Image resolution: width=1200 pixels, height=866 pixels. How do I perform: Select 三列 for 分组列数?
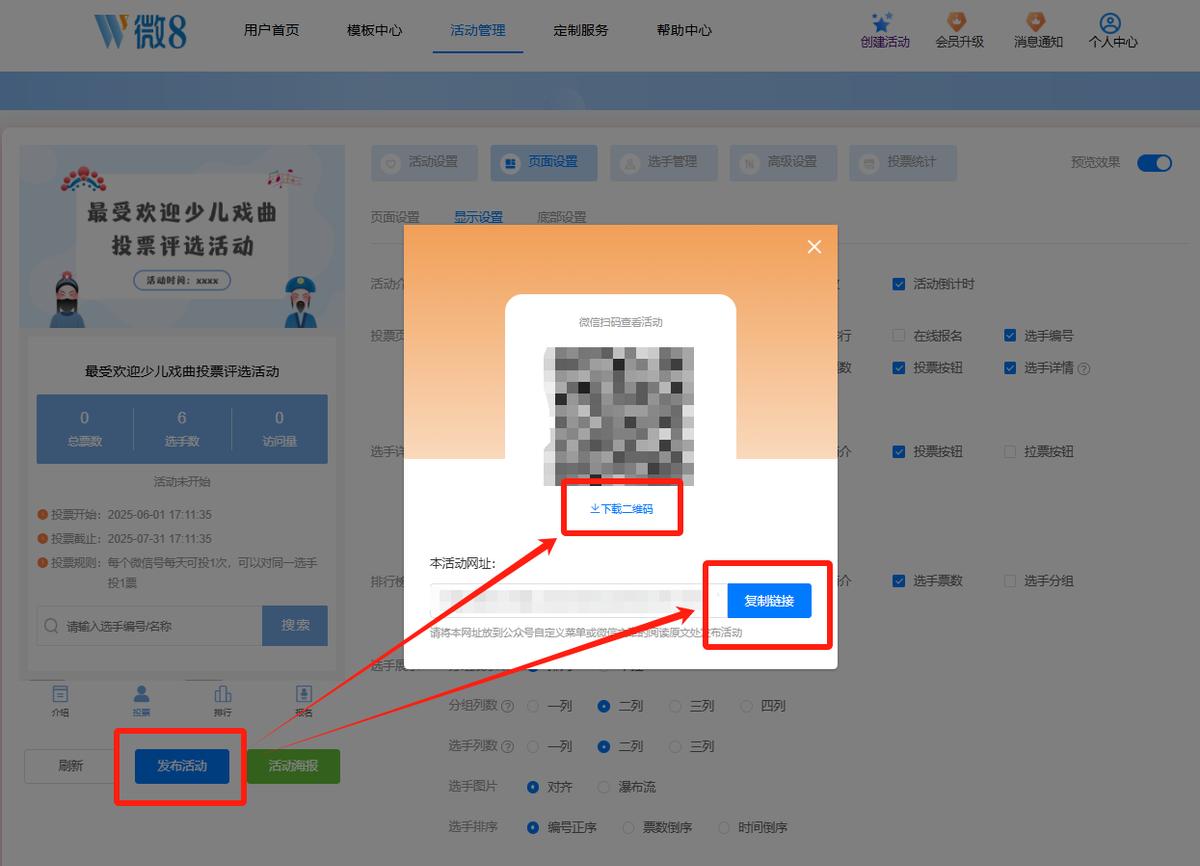point(675,706)
